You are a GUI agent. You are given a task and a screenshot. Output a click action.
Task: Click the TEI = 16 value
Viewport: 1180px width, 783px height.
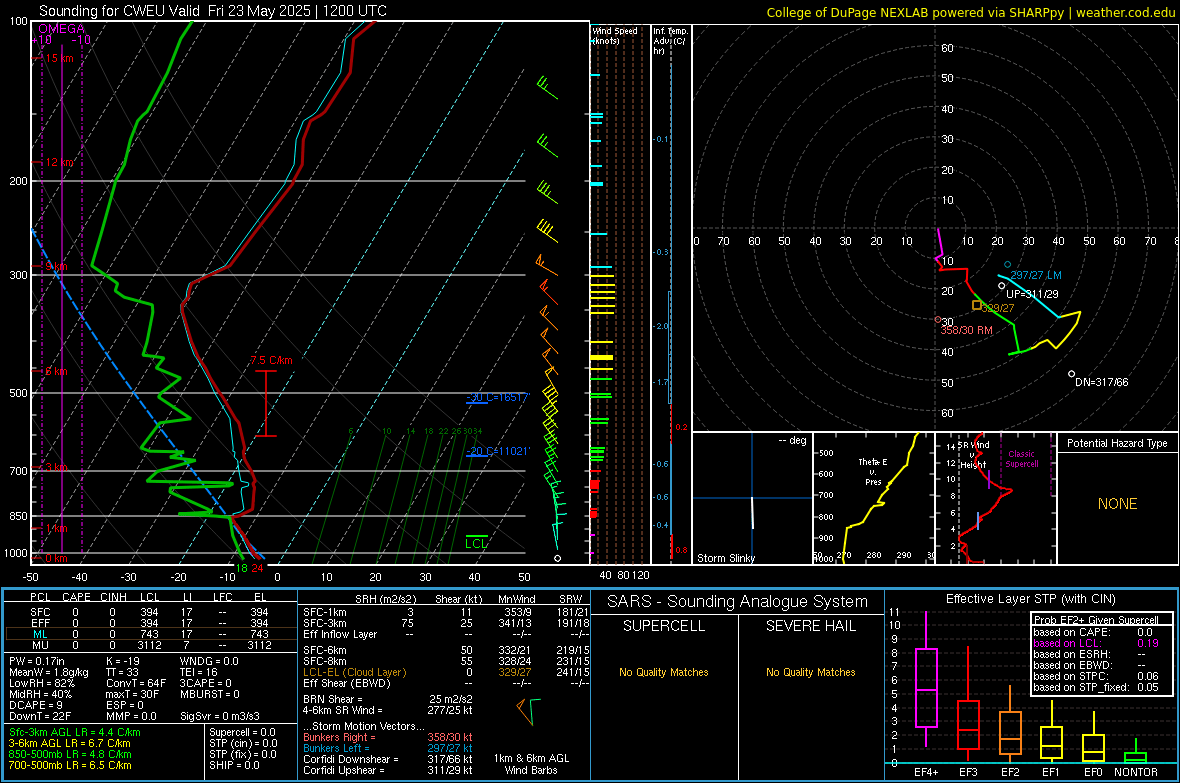pyautogui.click(x=199, y=672)
